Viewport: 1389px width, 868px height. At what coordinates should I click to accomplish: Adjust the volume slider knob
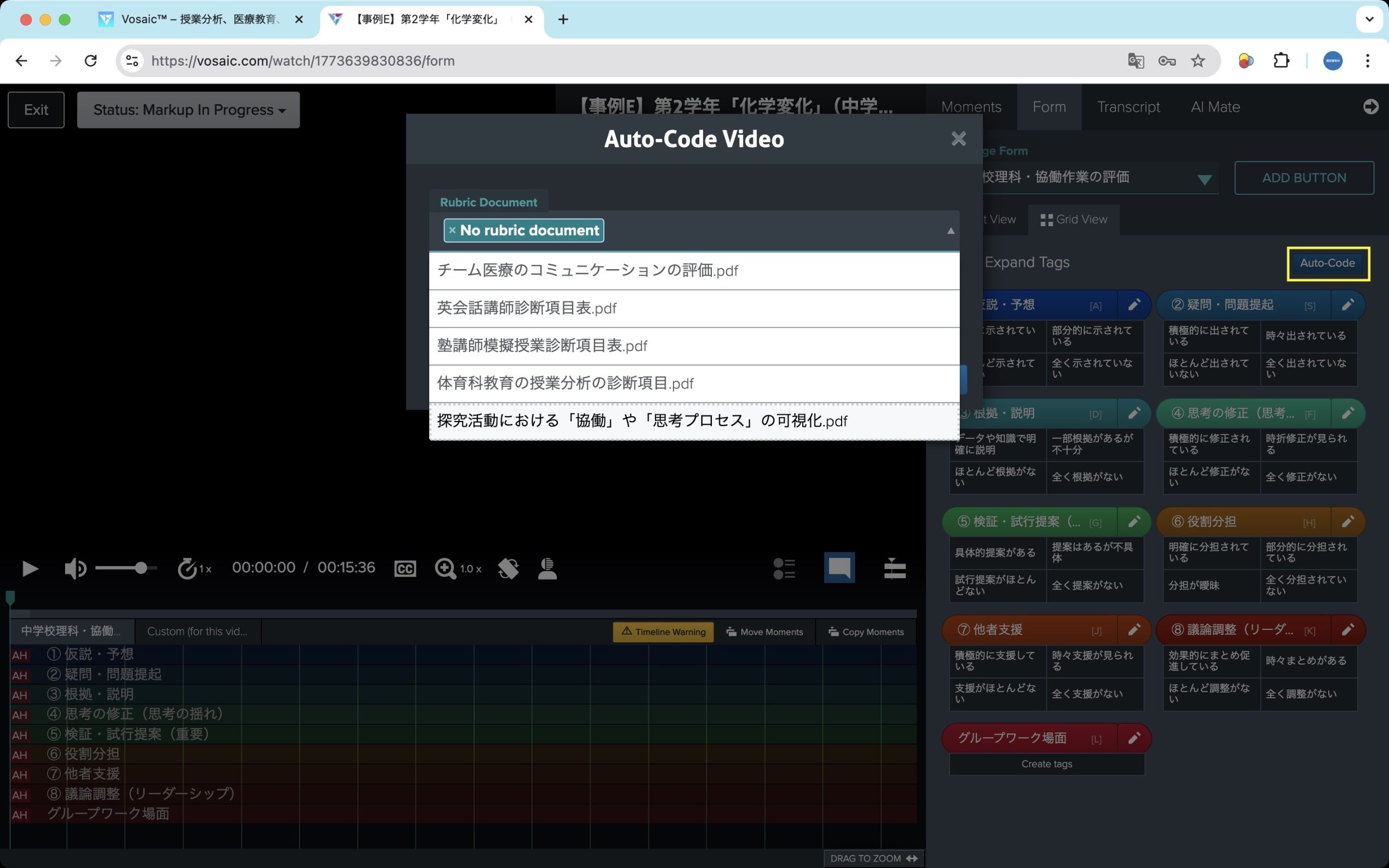[141, 569]
